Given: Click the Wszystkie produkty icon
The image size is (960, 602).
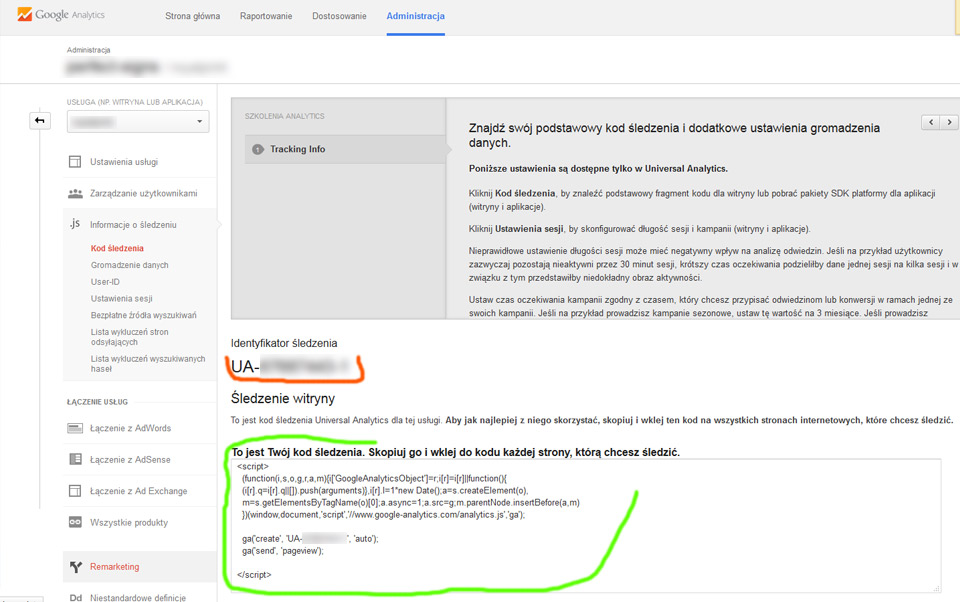Looking at the screenshot, I should click(75, 522).
